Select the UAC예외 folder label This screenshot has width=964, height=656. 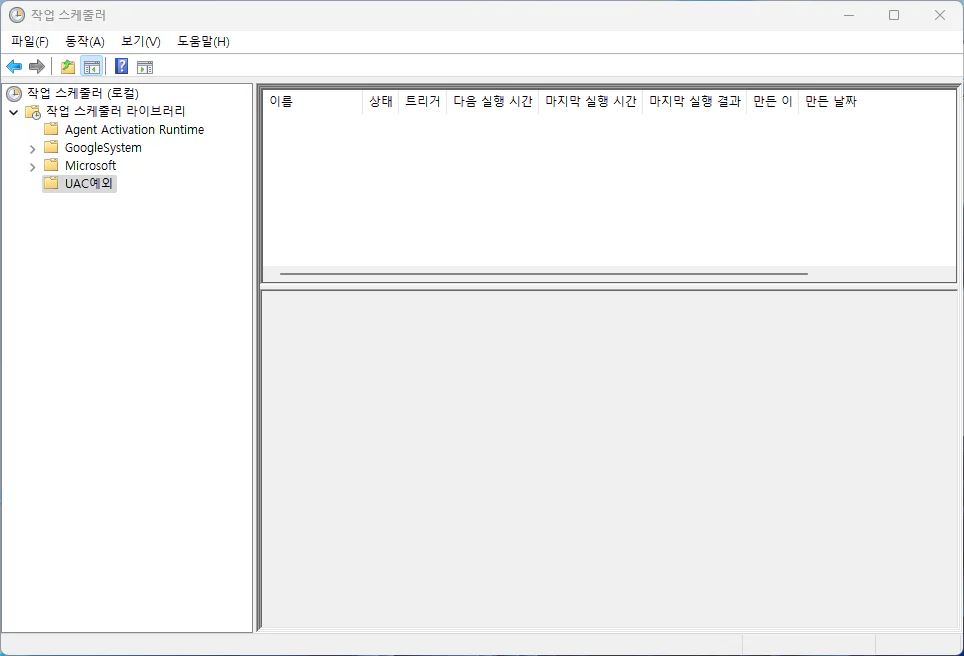click(x=89, y=183)
